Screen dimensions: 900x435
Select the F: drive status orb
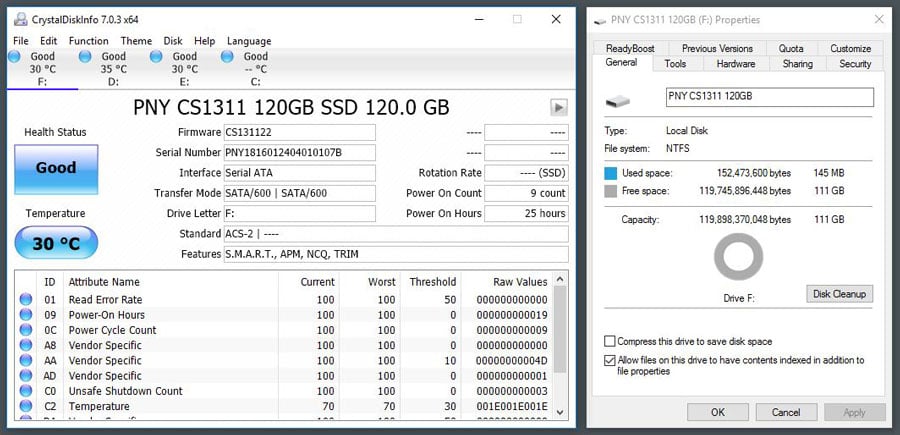click(x=14, y=56)
